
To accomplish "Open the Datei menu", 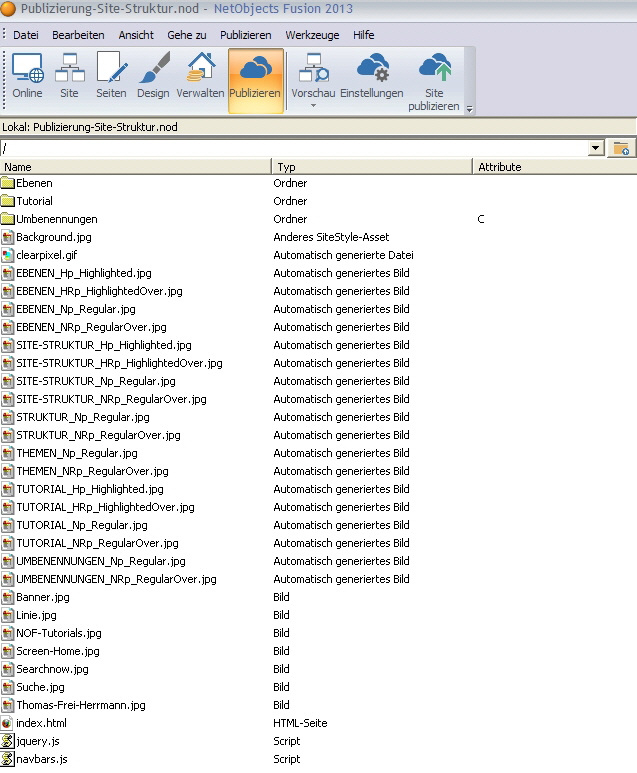I will coord(26,35).
